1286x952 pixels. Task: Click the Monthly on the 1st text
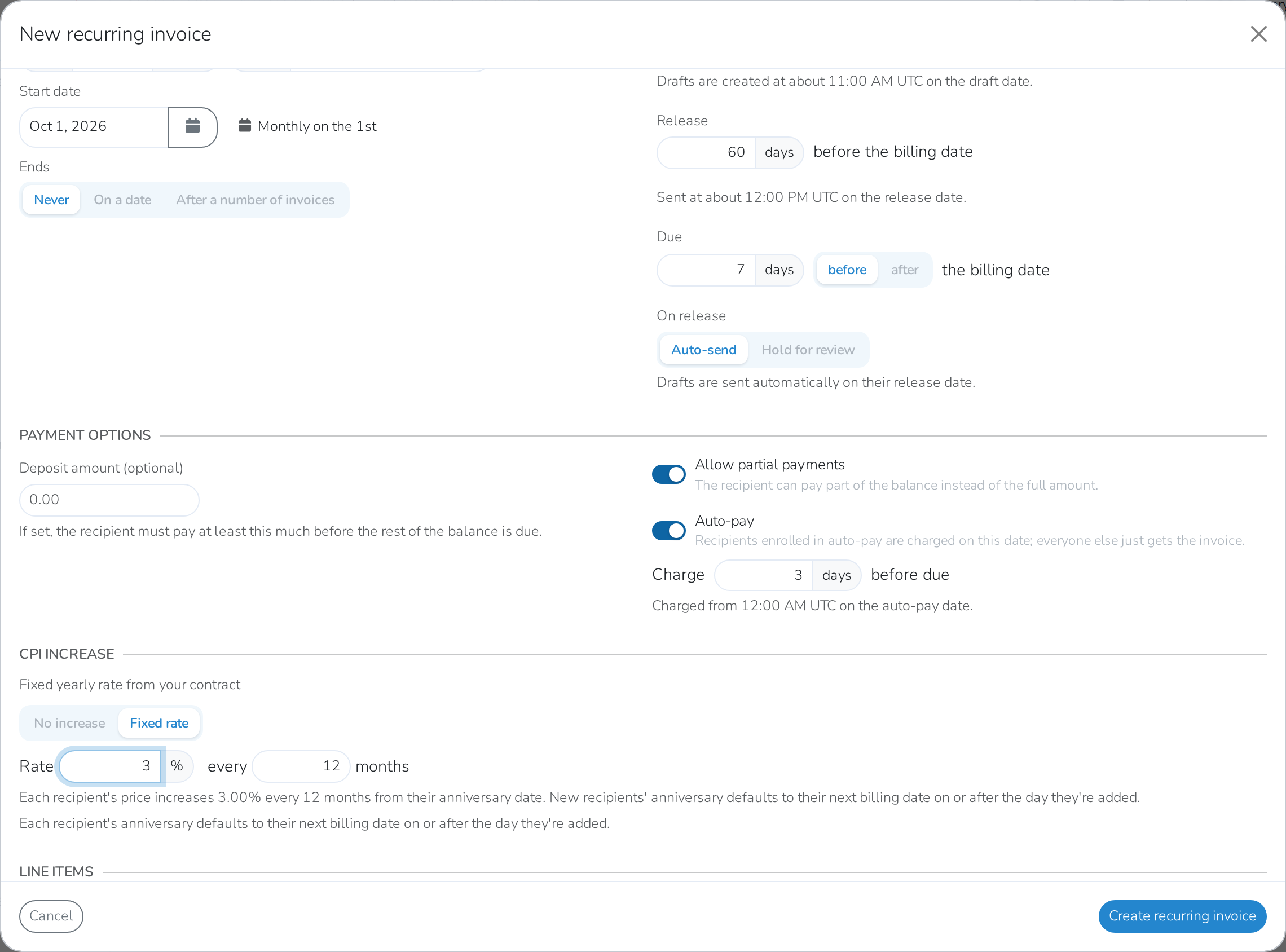[x=317, y=126]
